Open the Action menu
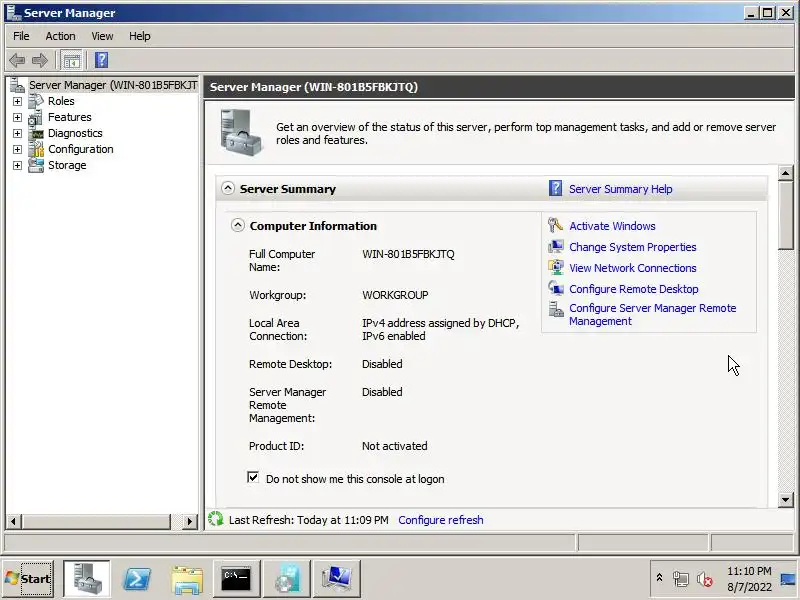 point(60,36)
